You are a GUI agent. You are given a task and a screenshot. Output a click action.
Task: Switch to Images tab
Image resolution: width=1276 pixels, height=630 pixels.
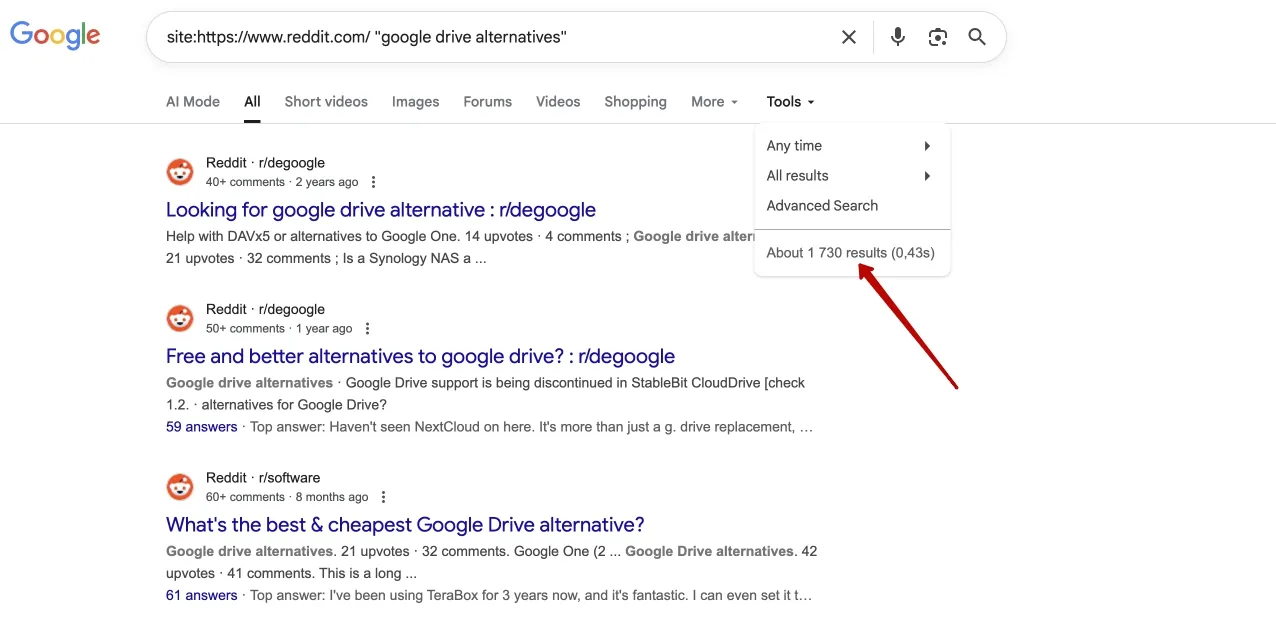(x=416, y=102)
